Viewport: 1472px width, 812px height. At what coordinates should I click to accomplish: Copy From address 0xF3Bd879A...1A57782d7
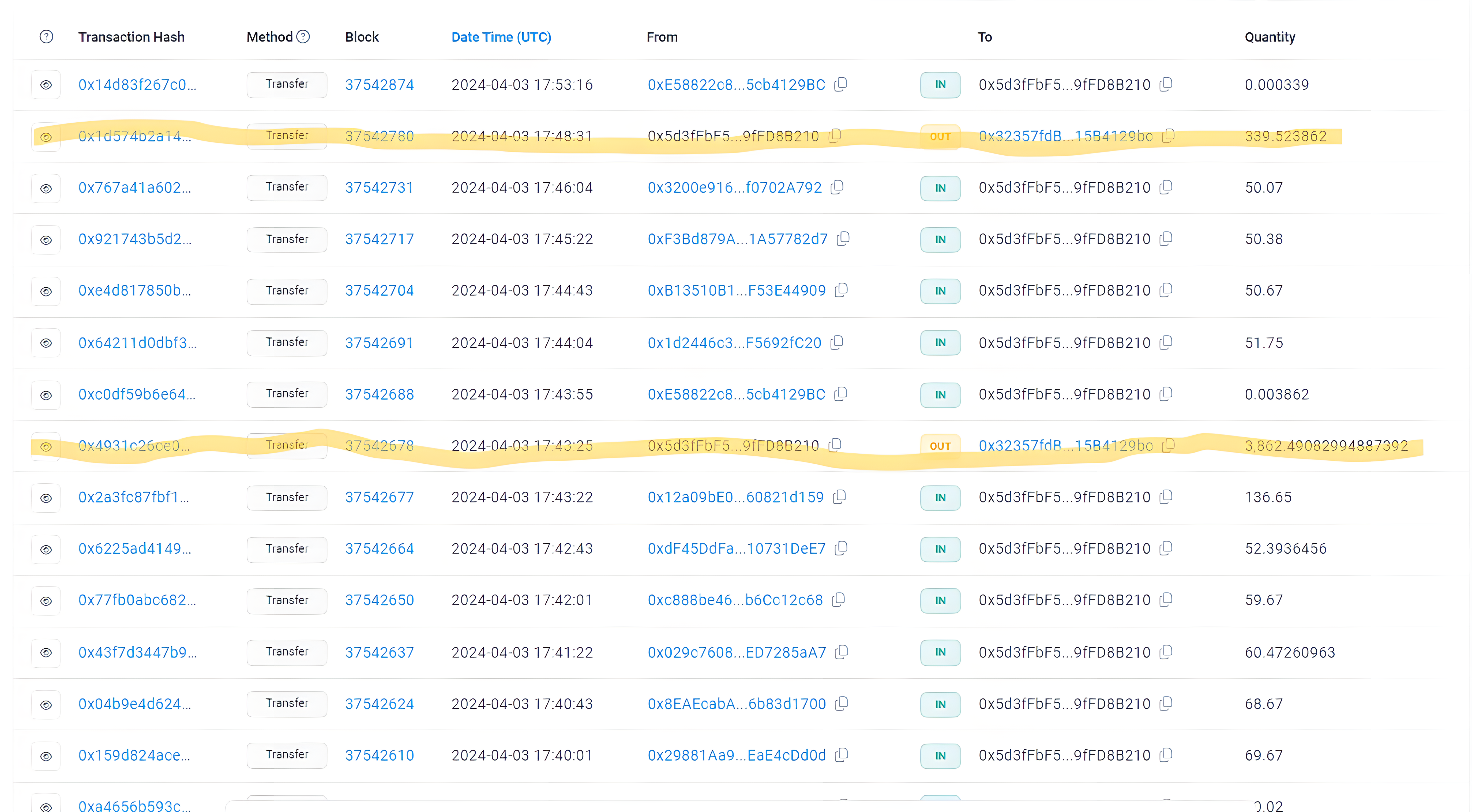[843, 239]
